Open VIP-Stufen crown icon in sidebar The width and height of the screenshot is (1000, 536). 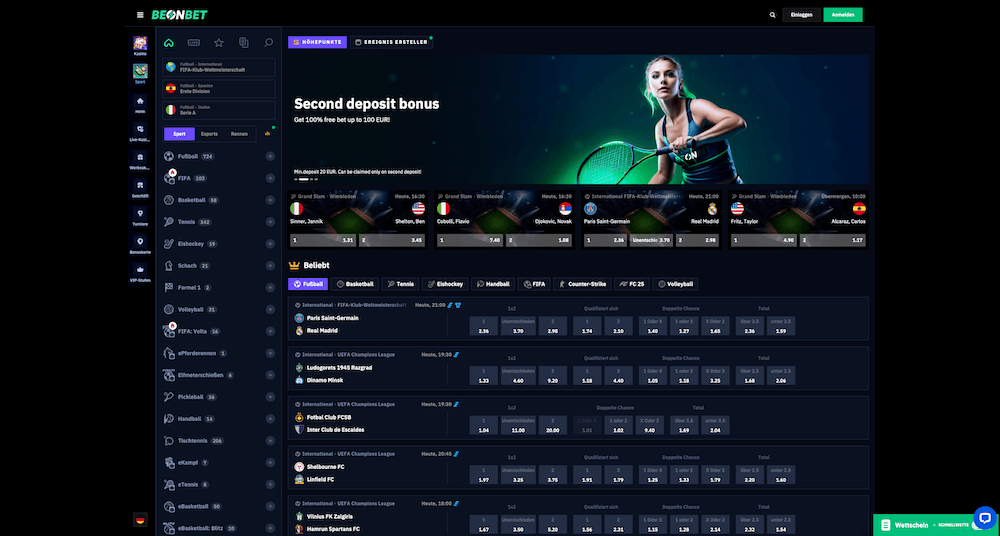tap(140, 269)
